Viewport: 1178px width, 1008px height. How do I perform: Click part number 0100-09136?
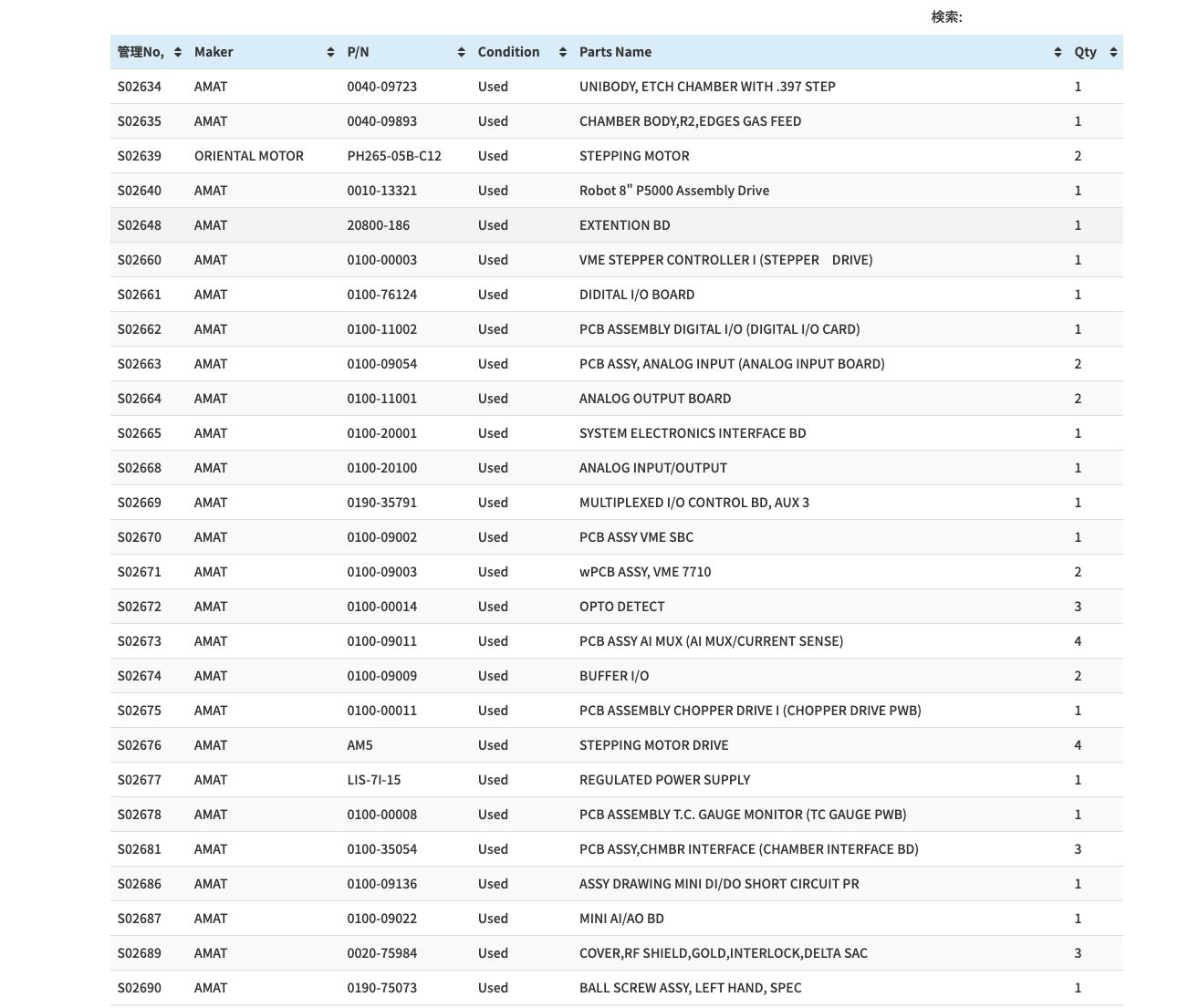(381, 884)
